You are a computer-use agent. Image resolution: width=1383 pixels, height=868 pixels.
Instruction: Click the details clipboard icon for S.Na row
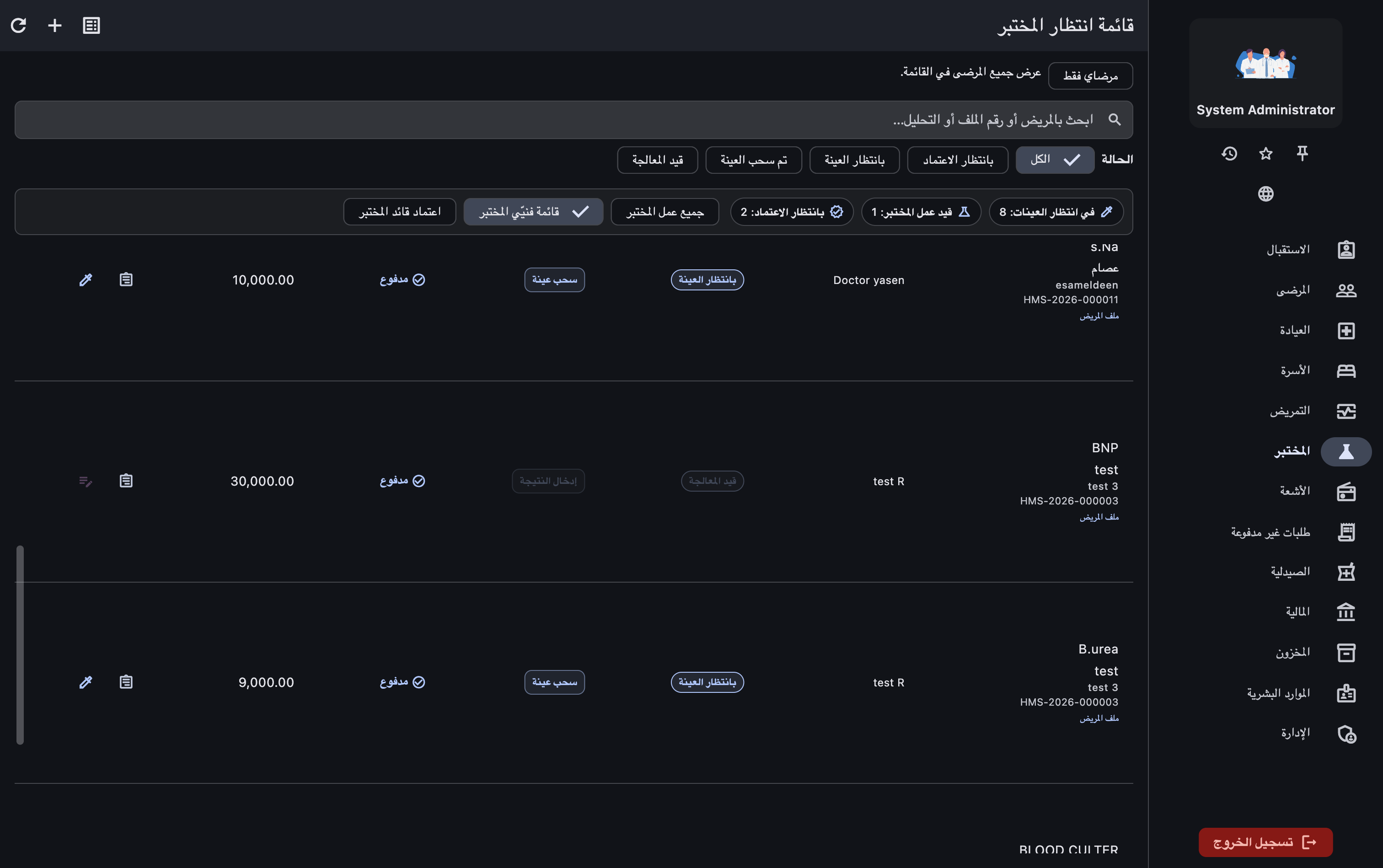126,279
